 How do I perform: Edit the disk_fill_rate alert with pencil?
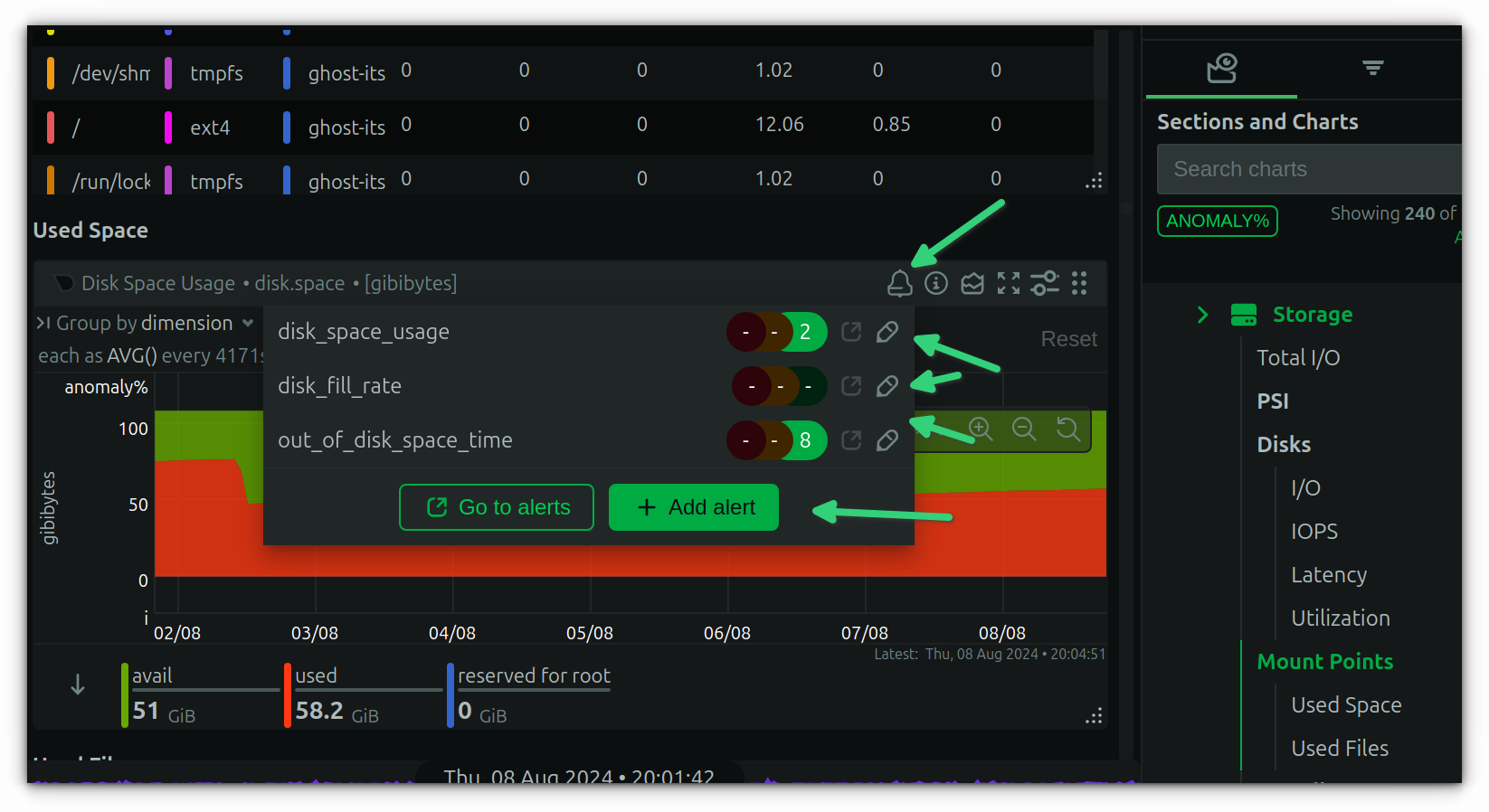click(x=887, y=386)
